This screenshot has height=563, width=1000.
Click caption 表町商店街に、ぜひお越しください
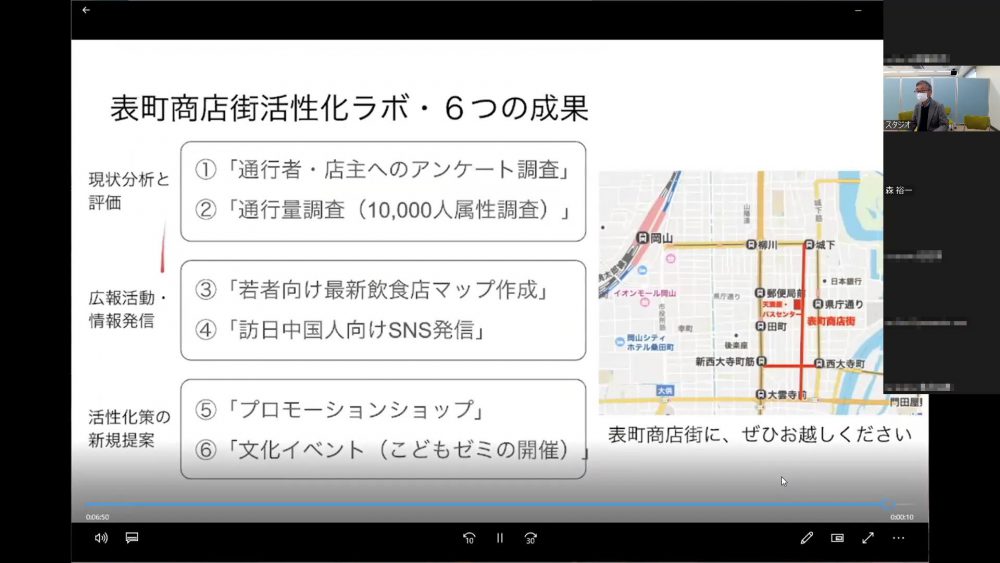pyautogui.click(x=760, y=434)
